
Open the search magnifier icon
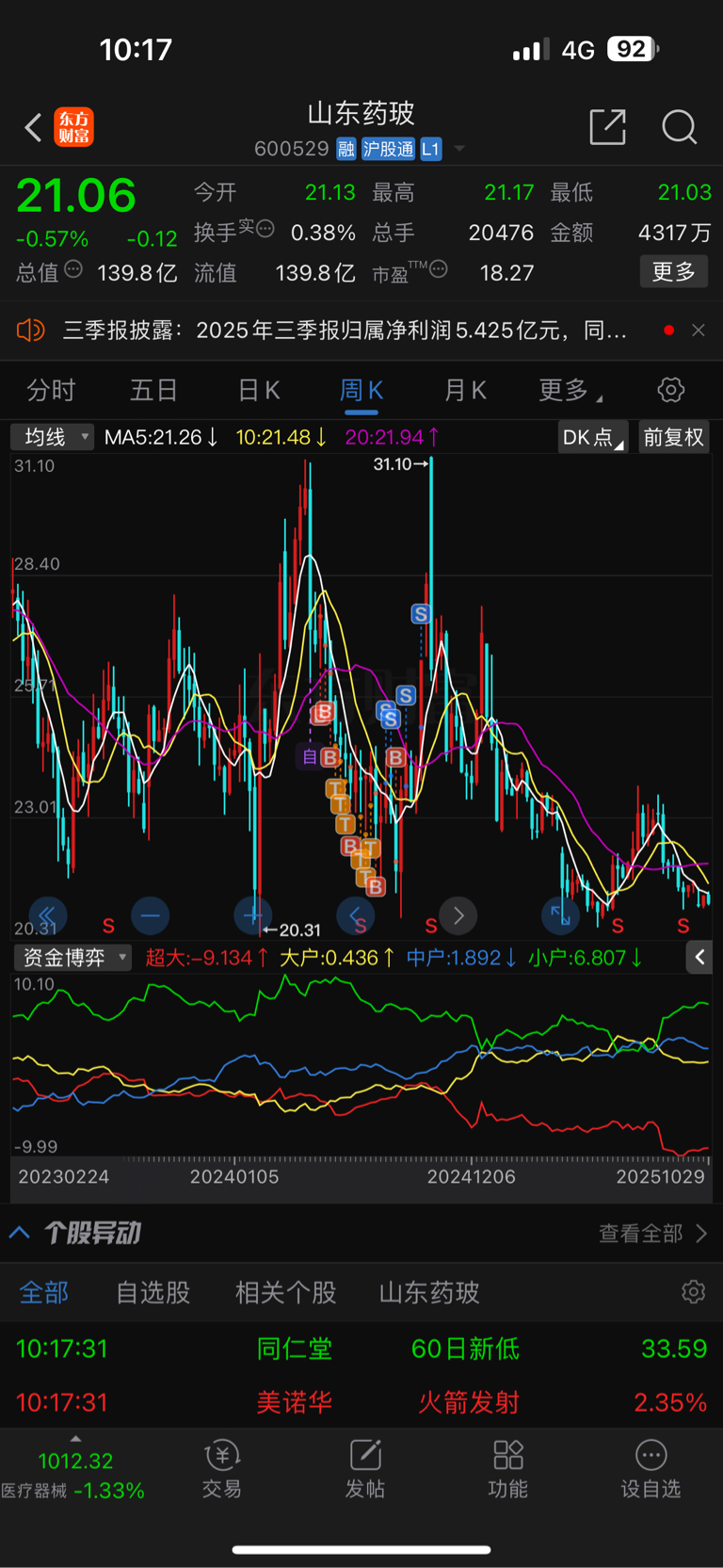pos(679,126)
